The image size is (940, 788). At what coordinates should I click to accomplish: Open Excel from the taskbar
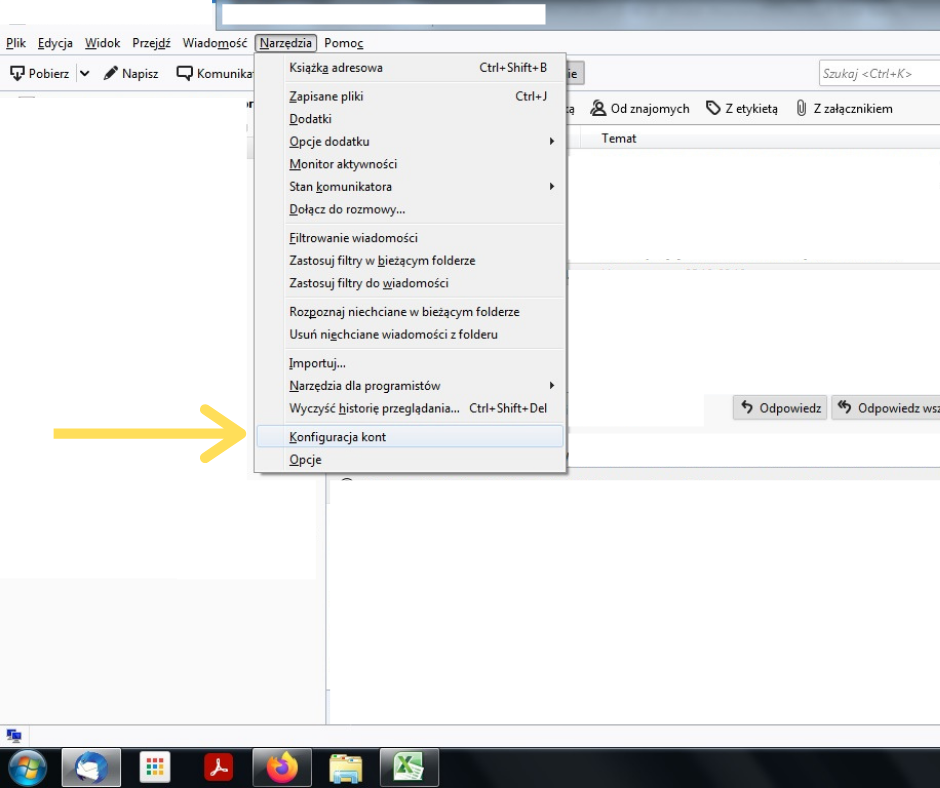pyautogui.click(x=410, y=767)
